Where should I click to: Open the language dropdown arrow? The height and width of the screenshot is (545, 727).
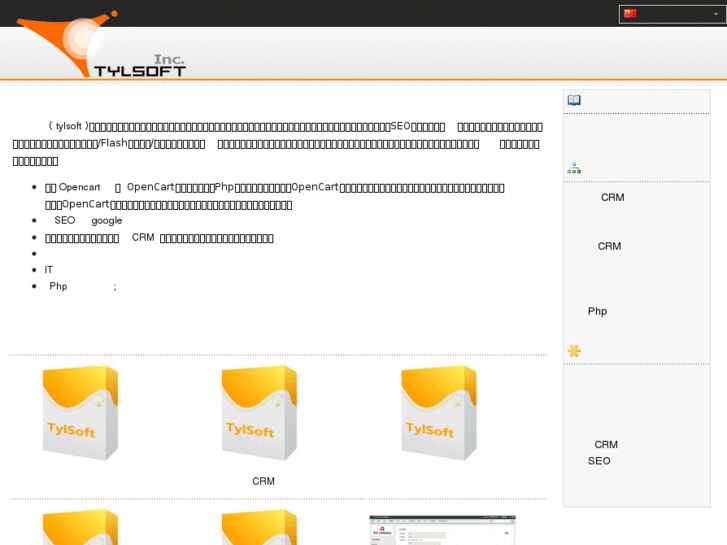pos(715,14)
